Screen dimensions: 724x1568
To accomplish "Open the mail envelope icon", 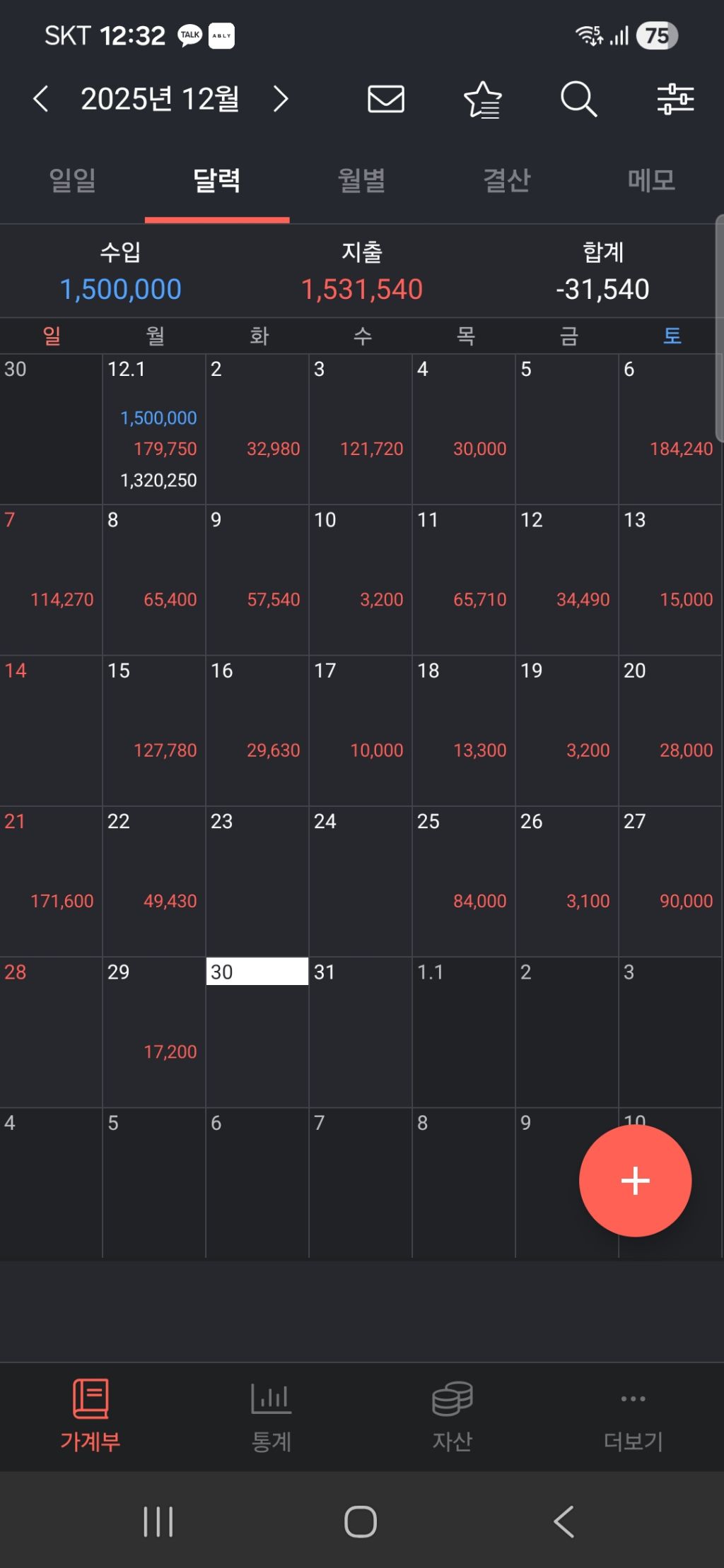I will (x=386, y=99).
